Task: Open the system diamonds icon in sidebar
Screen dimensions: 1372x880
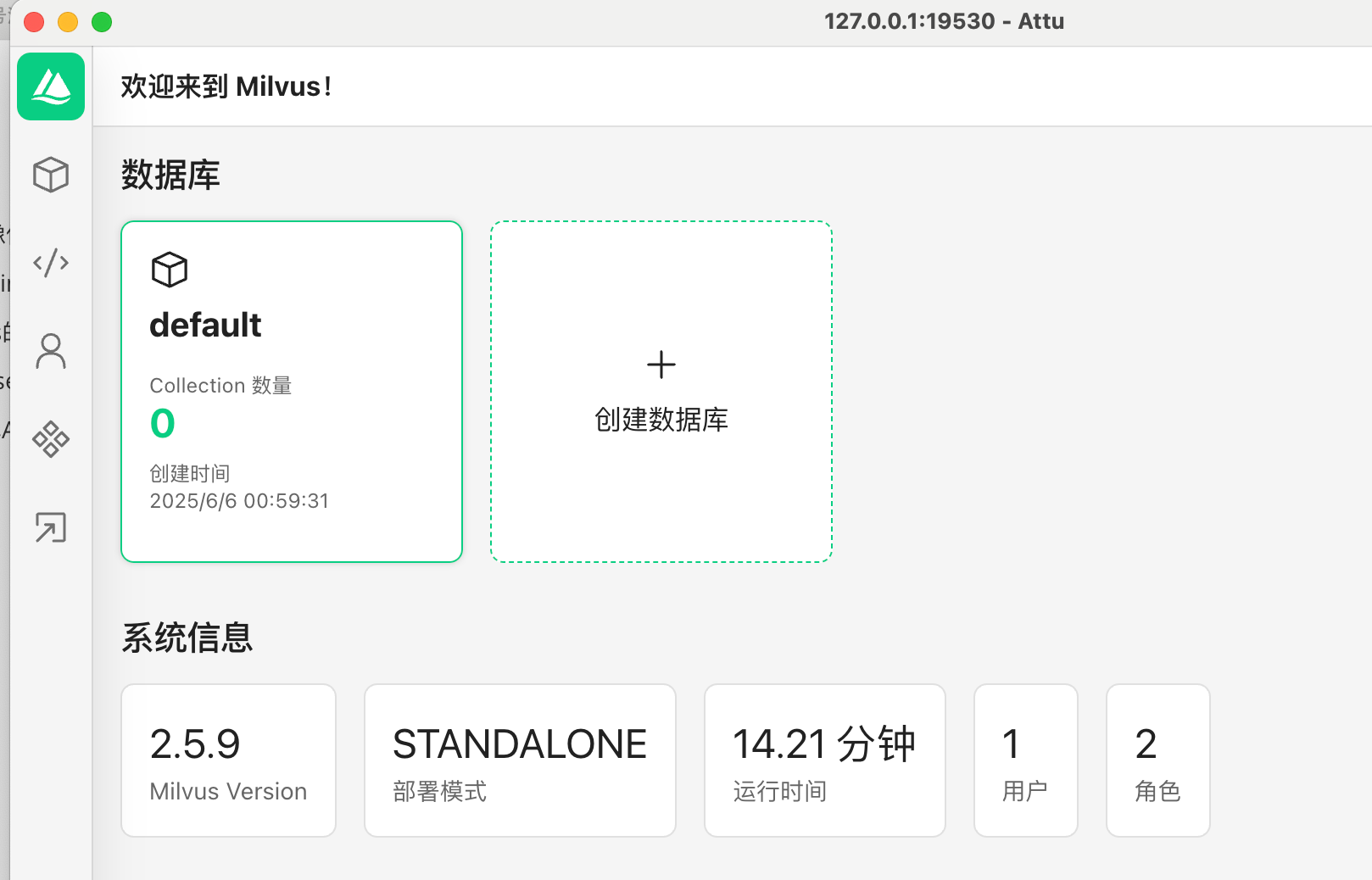Action: (51, 439)
